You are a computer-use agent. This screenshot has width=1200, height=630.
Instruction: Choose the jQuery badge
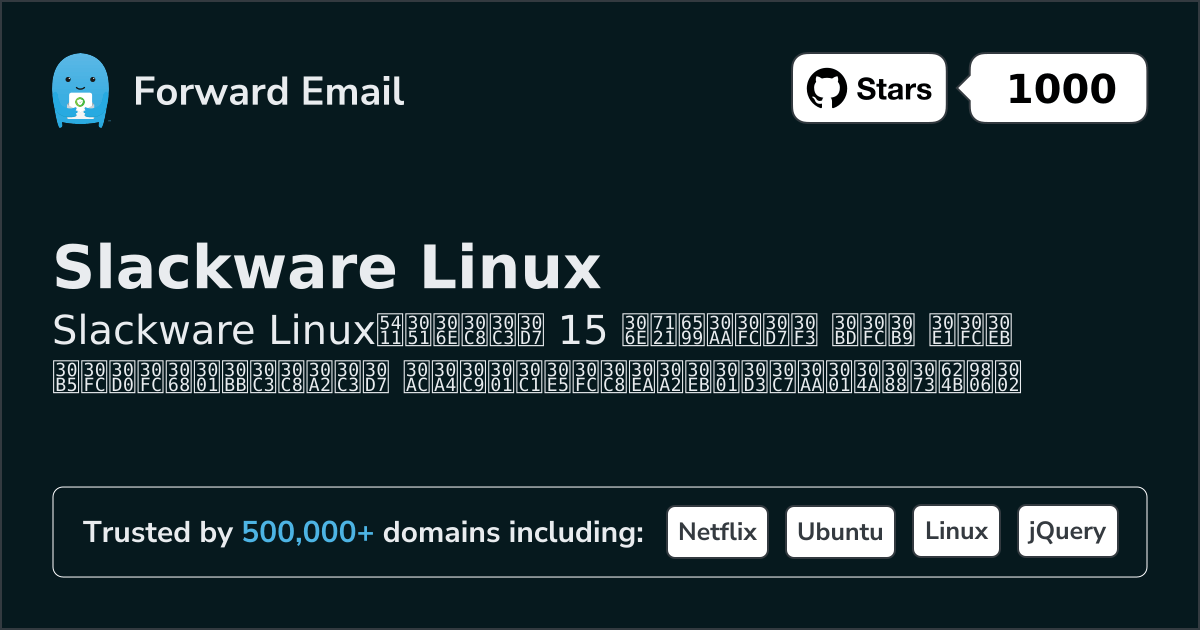(1067, 532)
